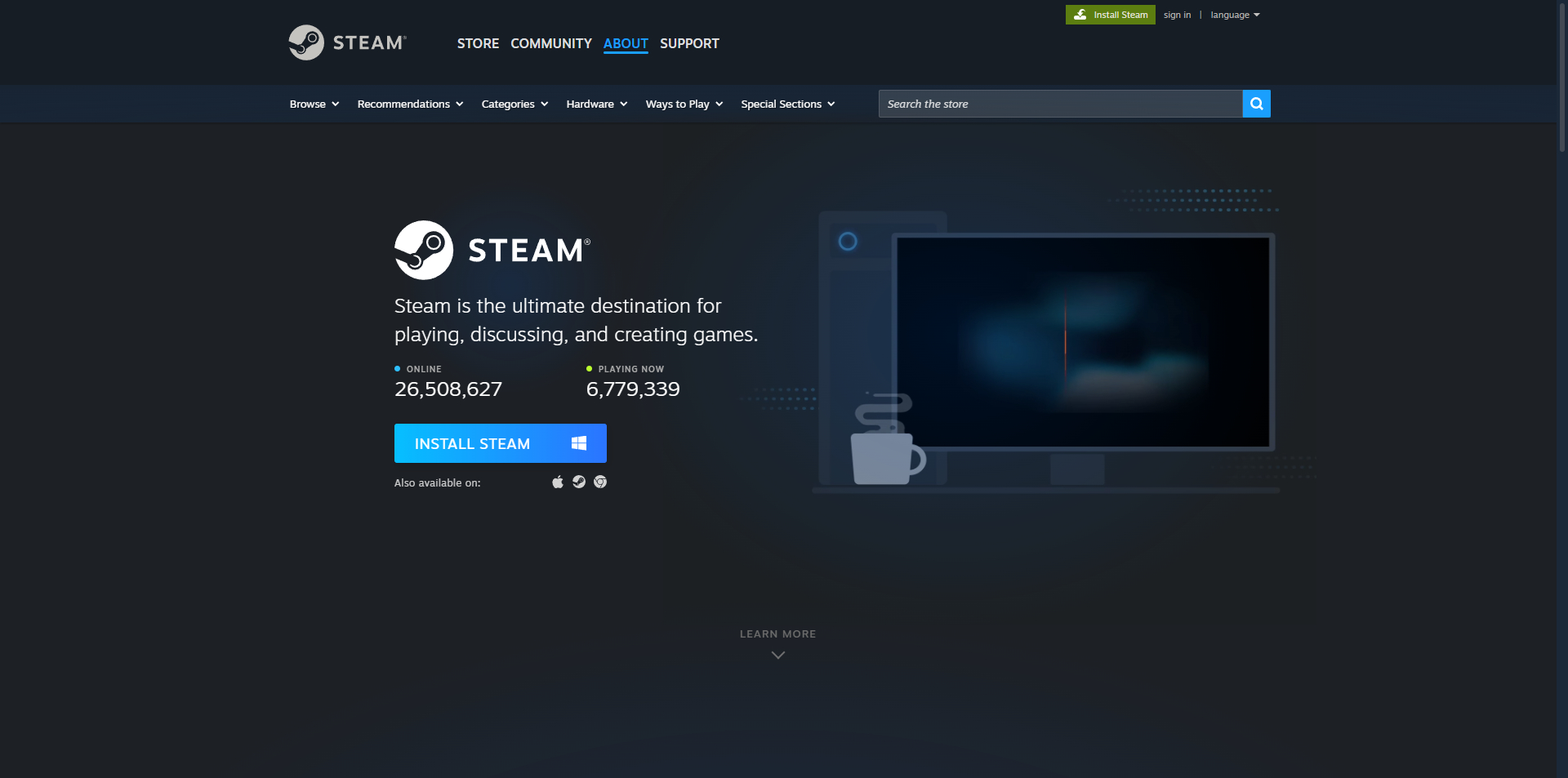Focus the Search the store field

tap(1060, 104)
